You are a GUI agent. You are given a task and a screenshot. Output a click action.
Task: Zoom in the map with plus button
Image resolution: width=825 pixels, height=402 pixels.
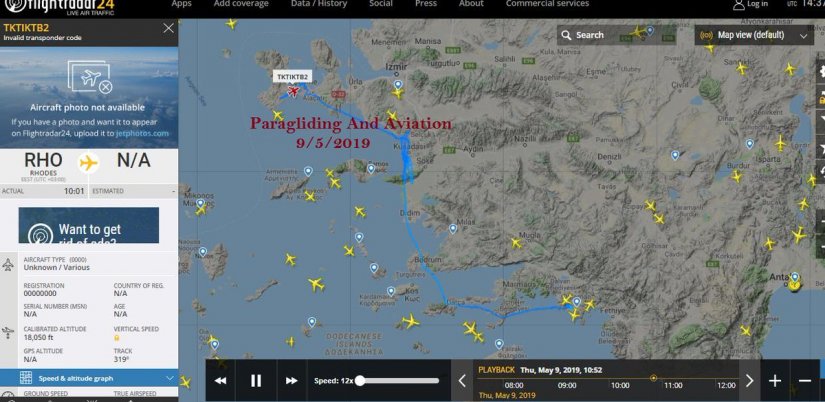(x=775, y=381)
